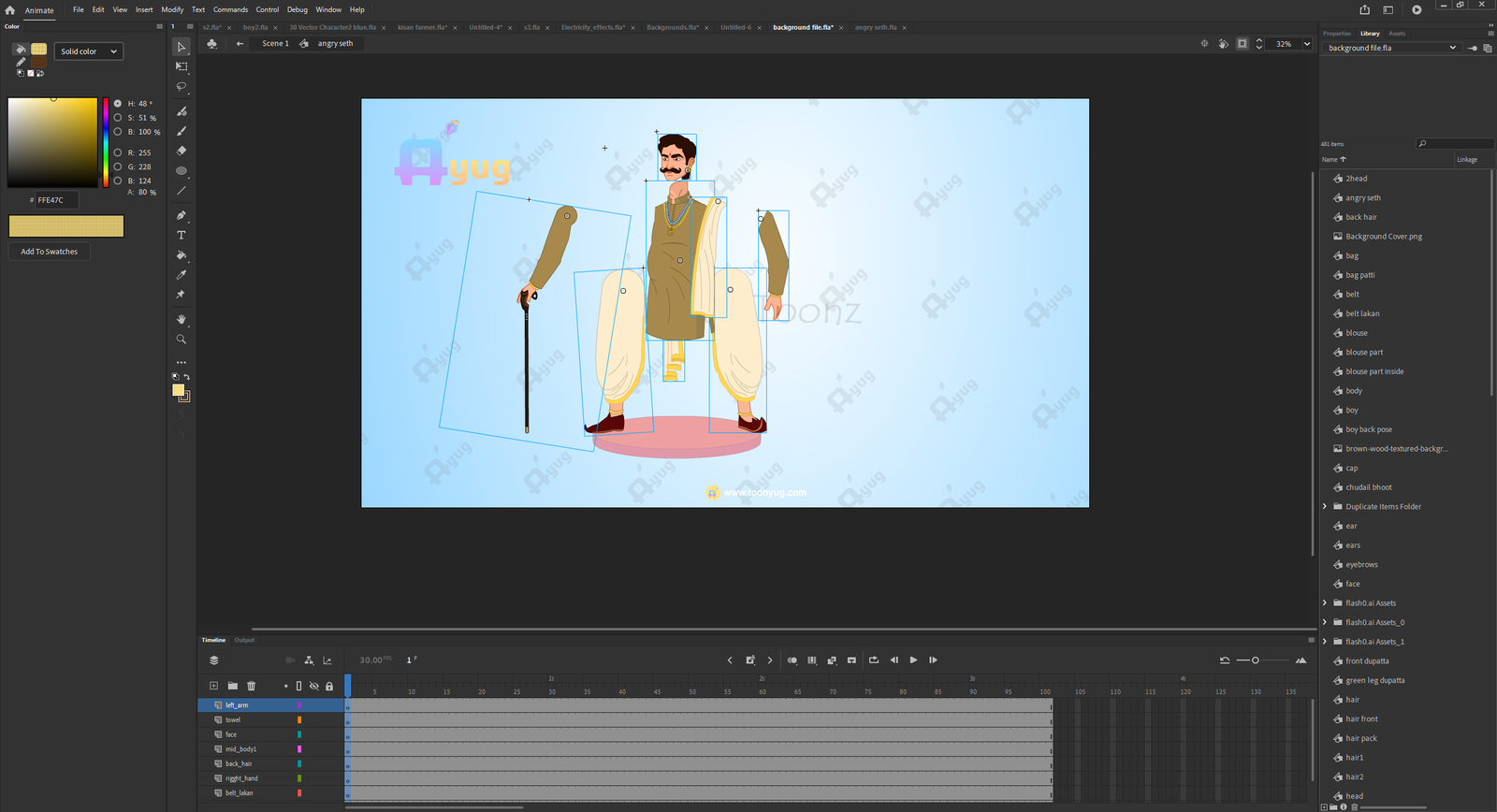Open the Modify menu

tap(172, 9)
